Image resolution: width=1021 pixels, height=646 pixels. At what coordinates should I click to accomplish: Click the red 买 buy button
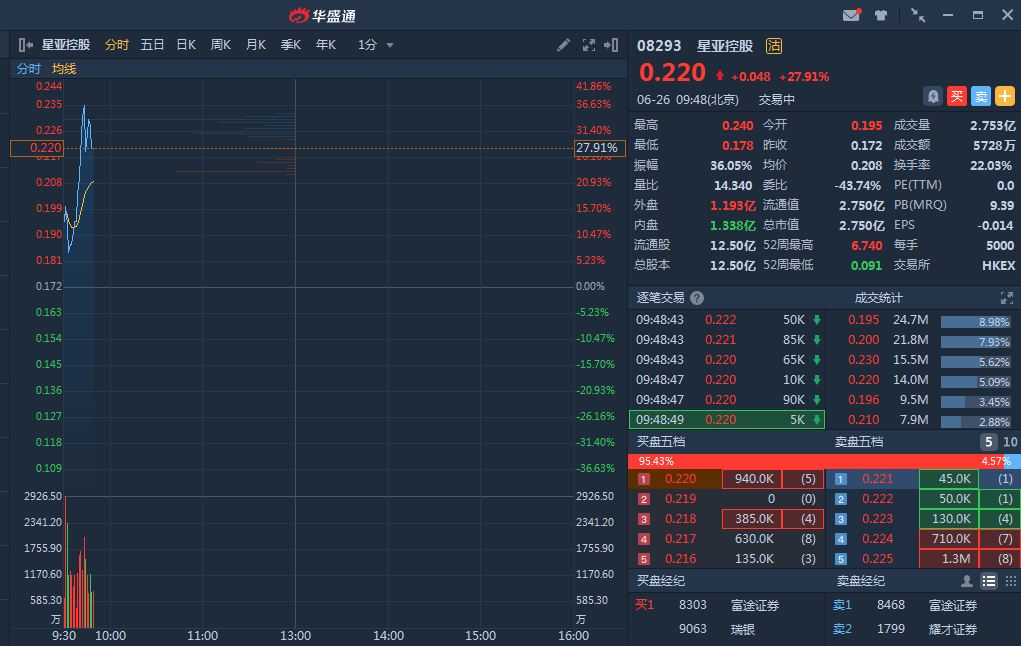pyautogui.click(x=957, y=96)
